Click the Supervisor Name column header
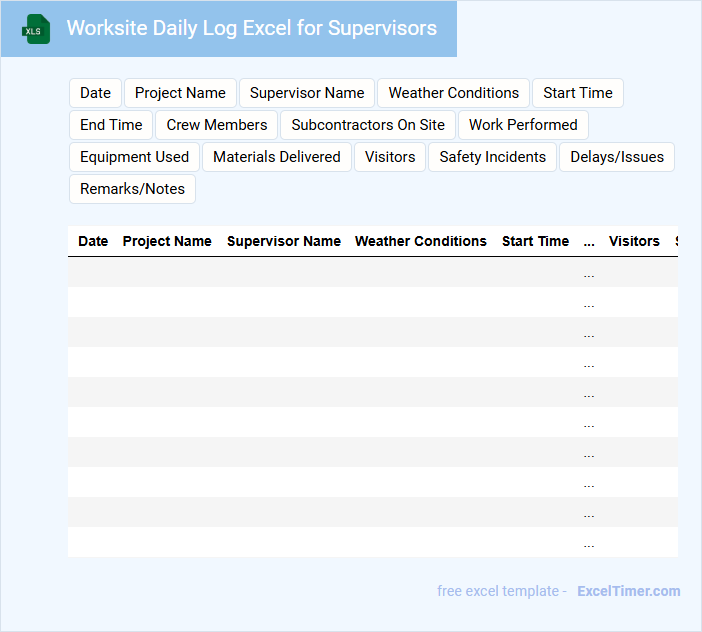Image resolution: width=702 pixels, height=632 pixels. (x=284, y=241)
